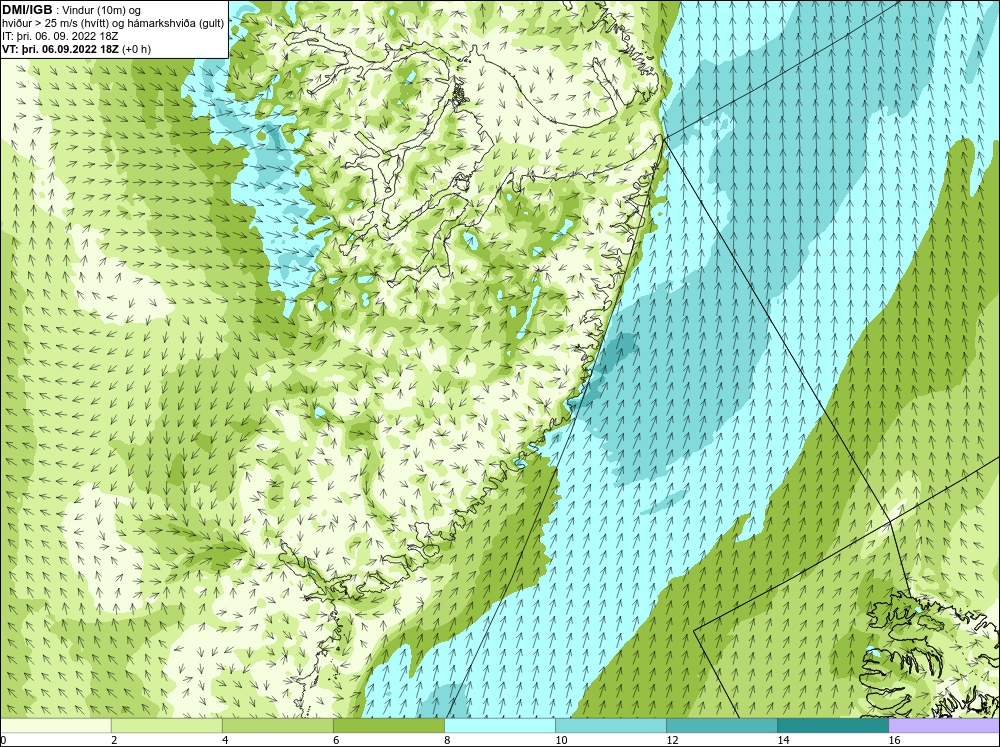The height and width of the screenshot is (747, 1000).
Task: Click the legend value label 8
Action: [x=447, y=740]
